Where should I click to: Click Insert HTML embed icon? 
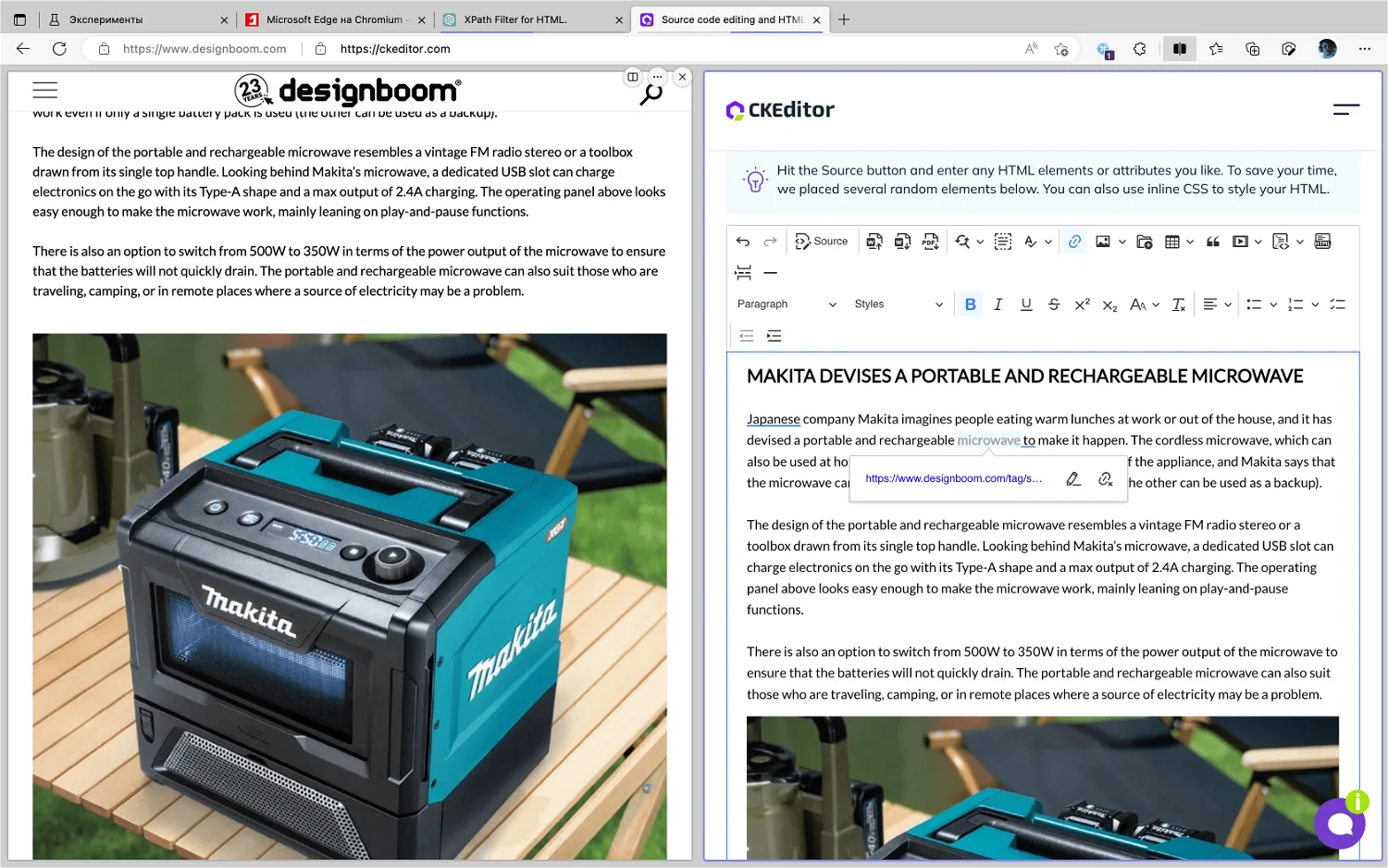click(1323, 242)
